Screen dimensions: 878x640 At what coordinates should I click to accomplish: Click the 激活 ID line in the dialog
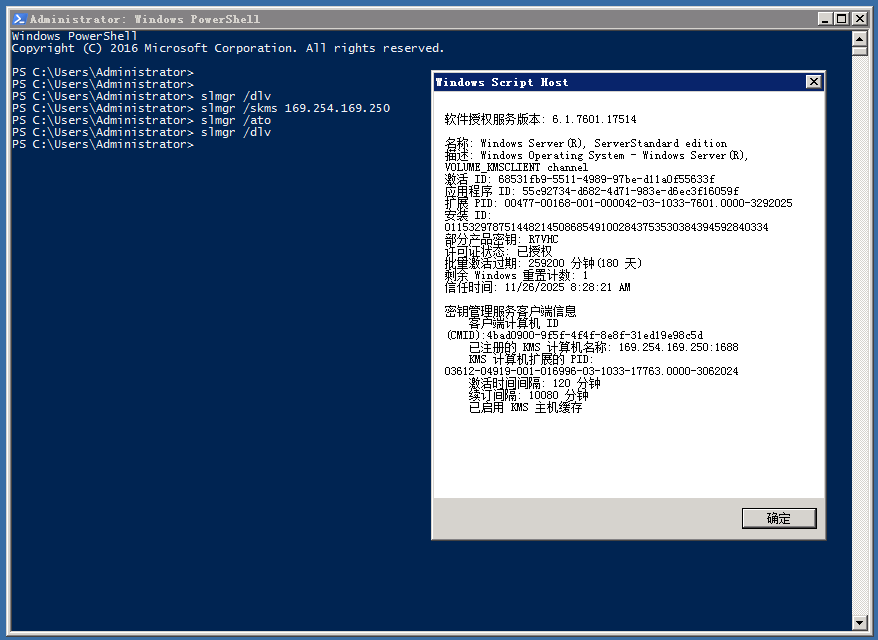tap(580, 179)
